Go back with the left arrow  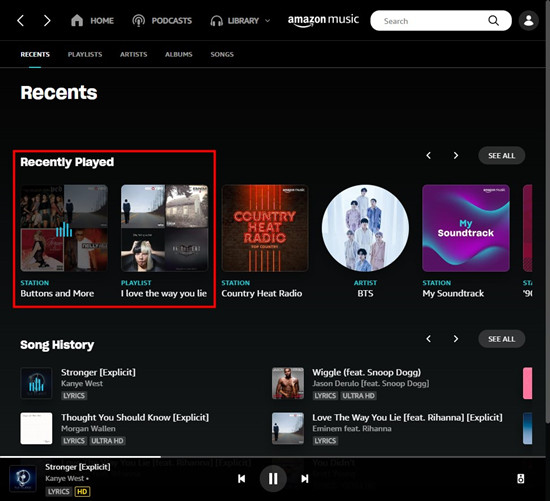(x=20, y=21)
